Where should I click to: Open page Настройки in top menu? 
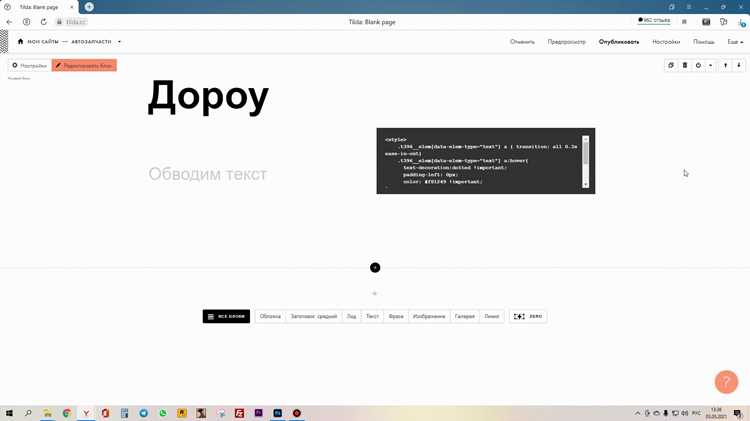coord(666,42)
